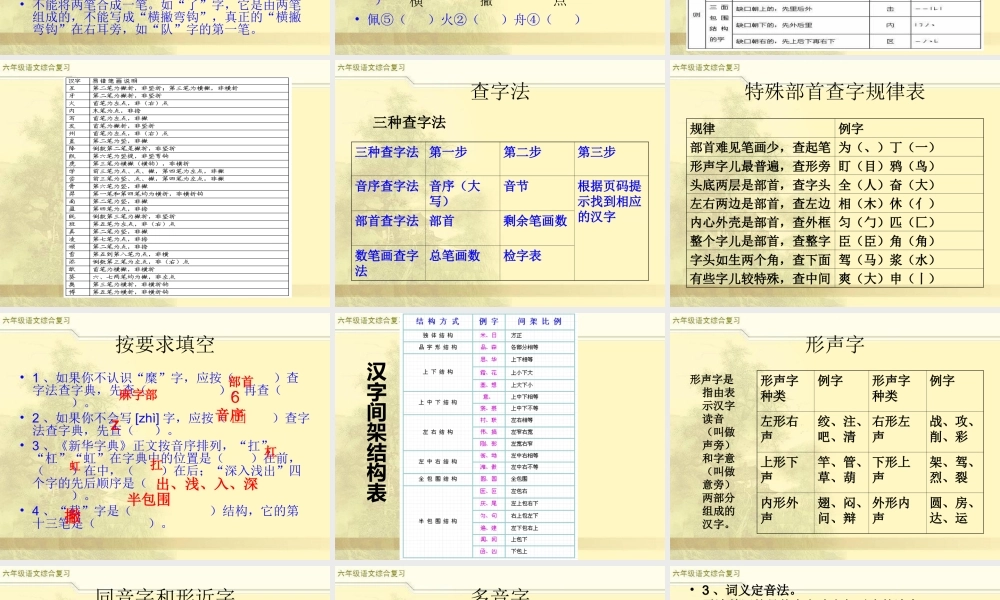Click the 品字形结构 row label
Viewport: 1000px width, 600px height.
pyautogui.click(x=438, y=348)
